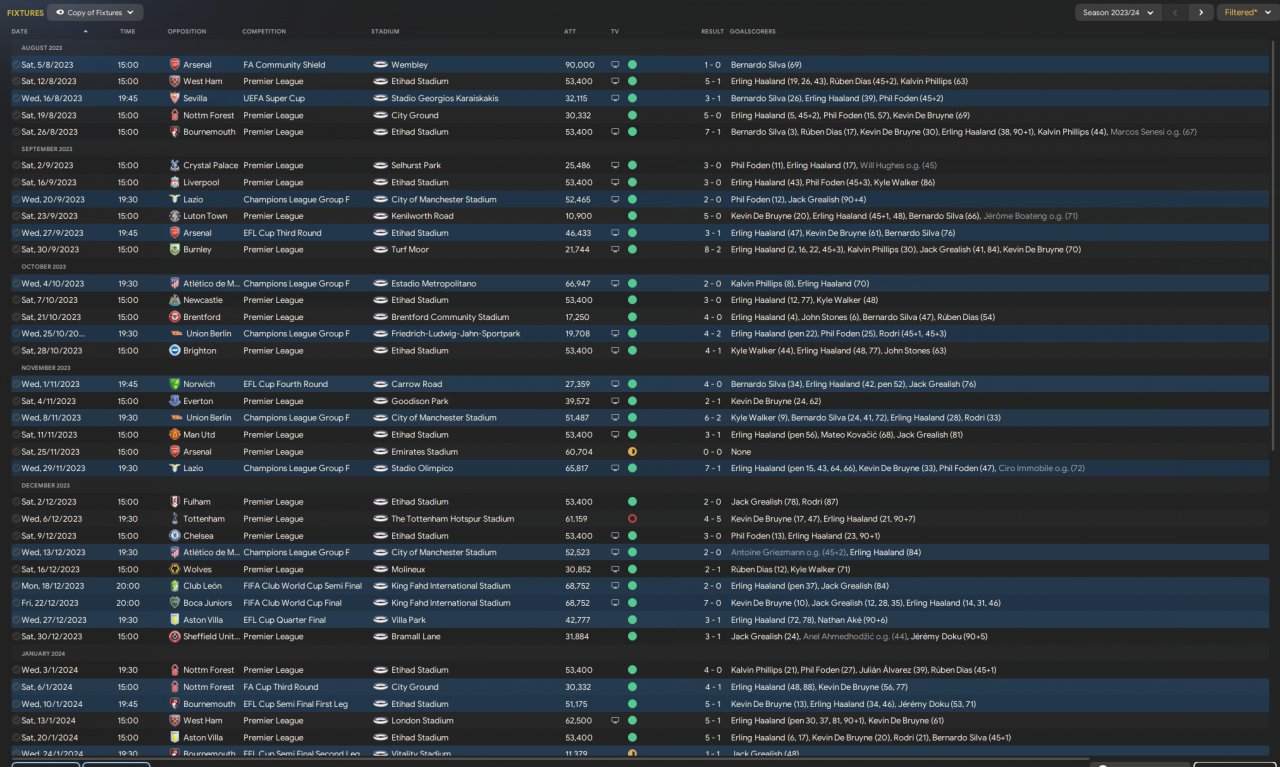1280x767 pixels.
Task: Click the Man Utd club badge
Action: (x=176, y=435)
